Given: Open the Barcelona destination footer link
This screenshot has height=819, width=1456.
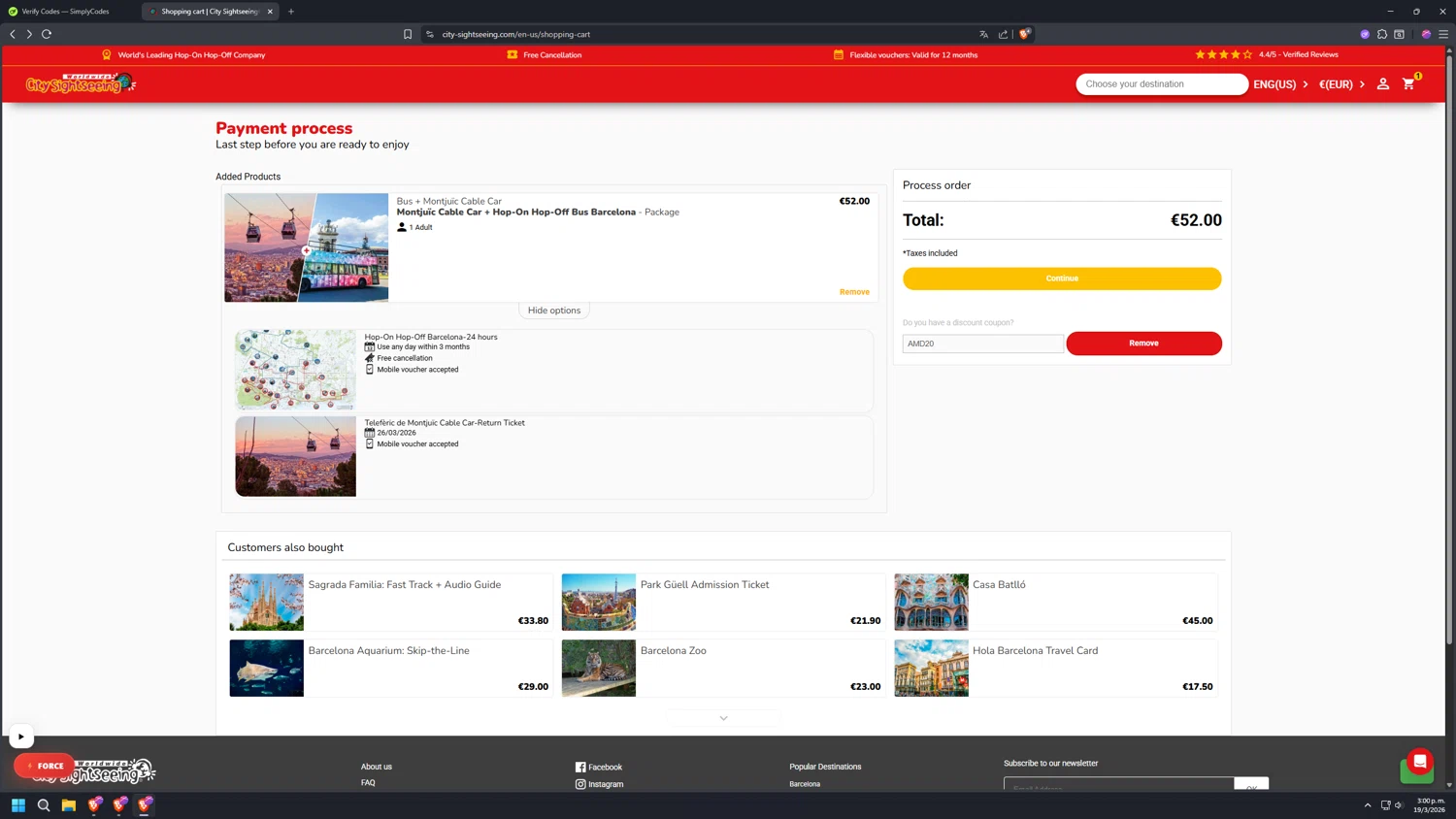Looking at the screenshot, I should point(805,784).
